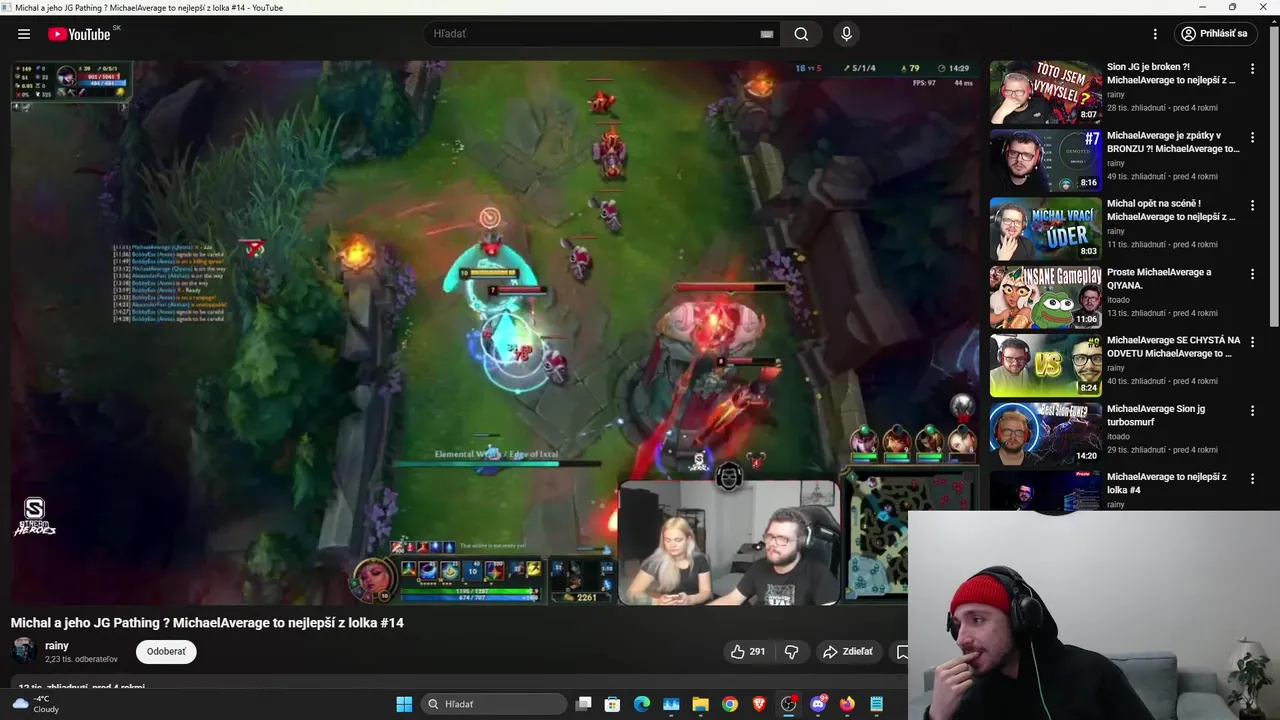The image size is (1280, 720).
Task: Click the Windows taskbar Hľadať search box
Action: click(494, 704)
